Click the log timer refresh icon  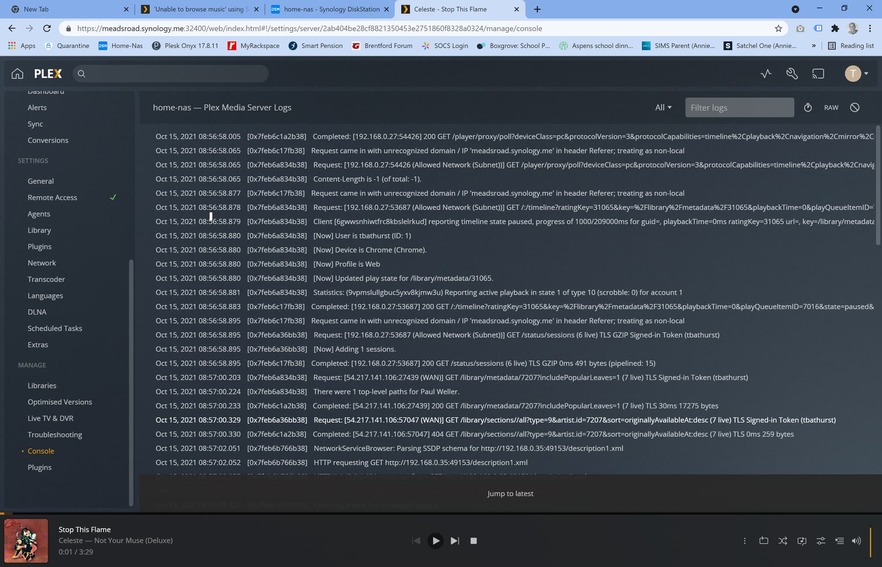tap(808, 107)
